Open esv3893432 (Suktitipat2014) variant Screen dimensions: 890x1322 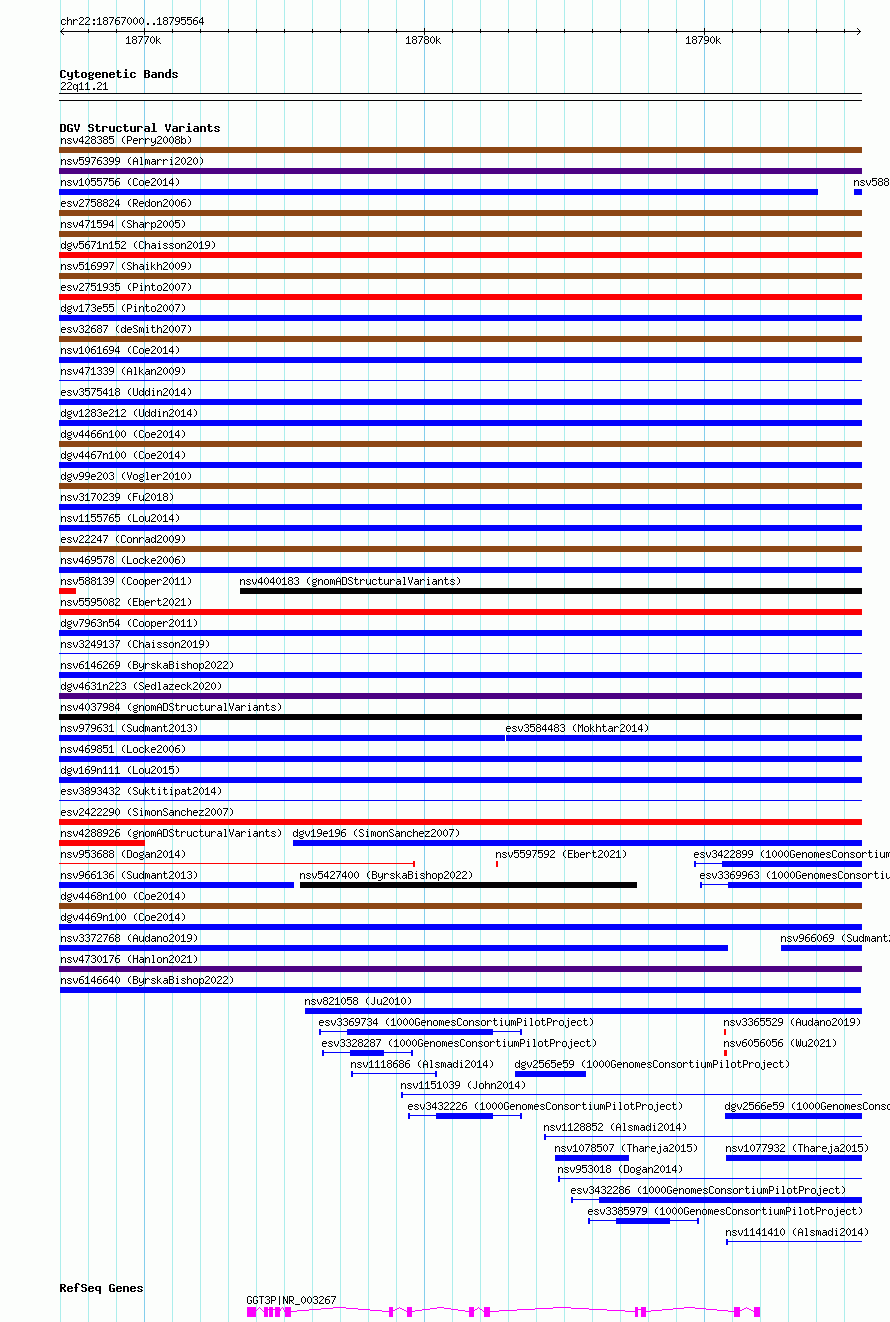click(x=141, y=791)
